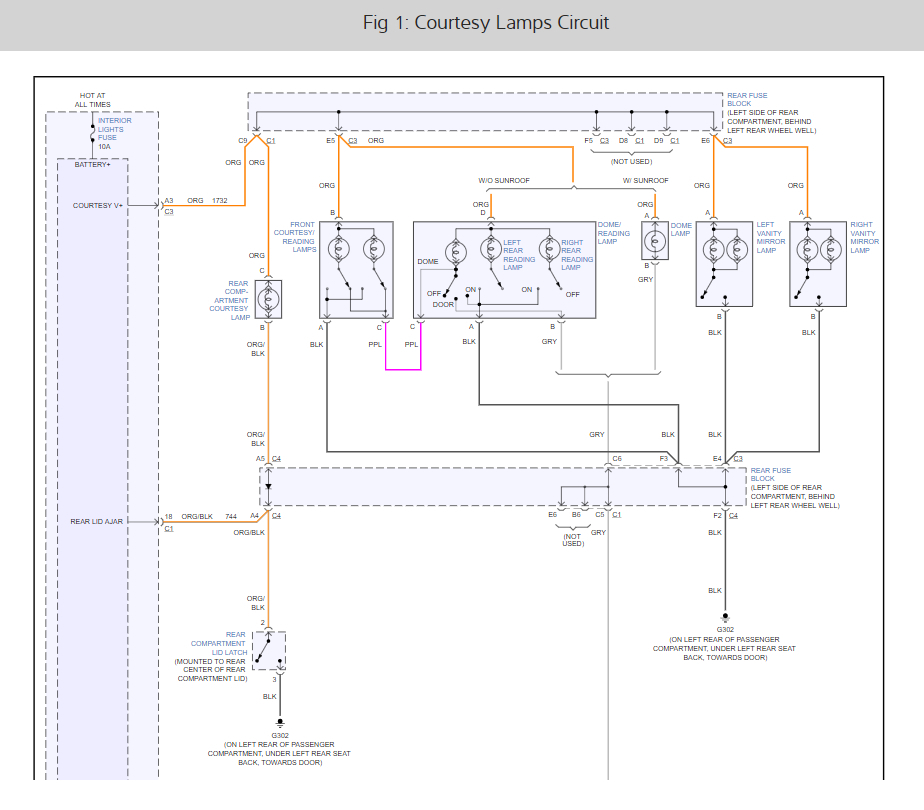Image resolution: width=924 pixels, height=810 pixels.
Task: Click the dome lamp bulb symbol under W/ SUNROOF
Action: click(x=656, y=241)
